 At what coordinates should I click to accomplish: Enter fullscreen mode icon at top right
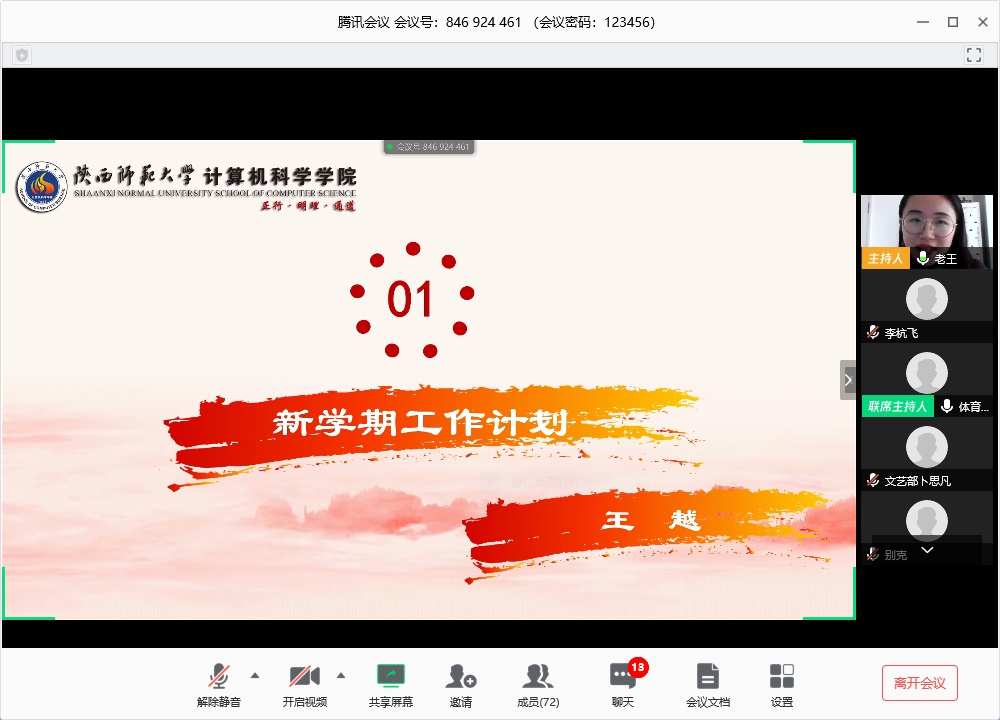click(x=974, y=55)
